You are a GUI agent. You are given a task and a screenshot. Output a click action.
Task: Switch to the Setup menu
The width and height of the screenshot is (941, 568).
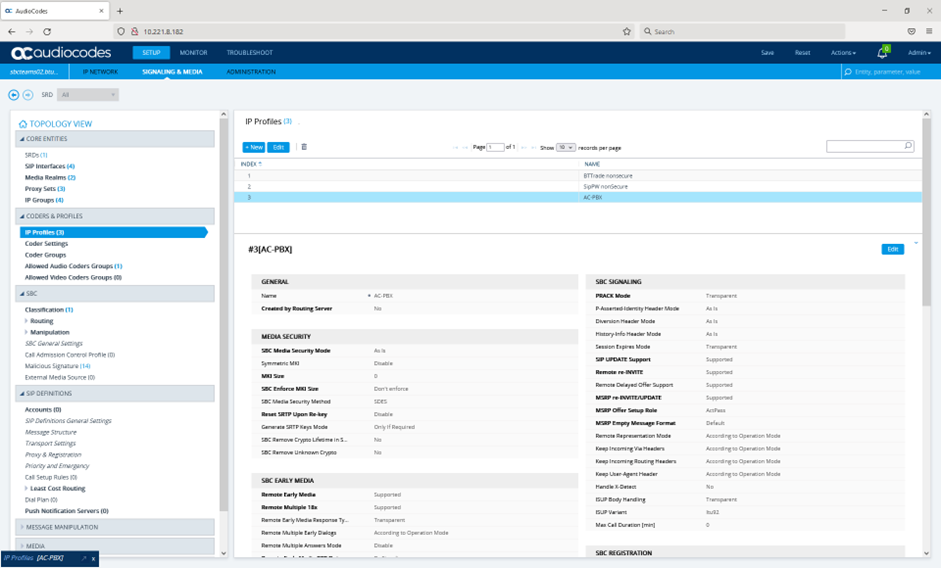coord(151,53)
